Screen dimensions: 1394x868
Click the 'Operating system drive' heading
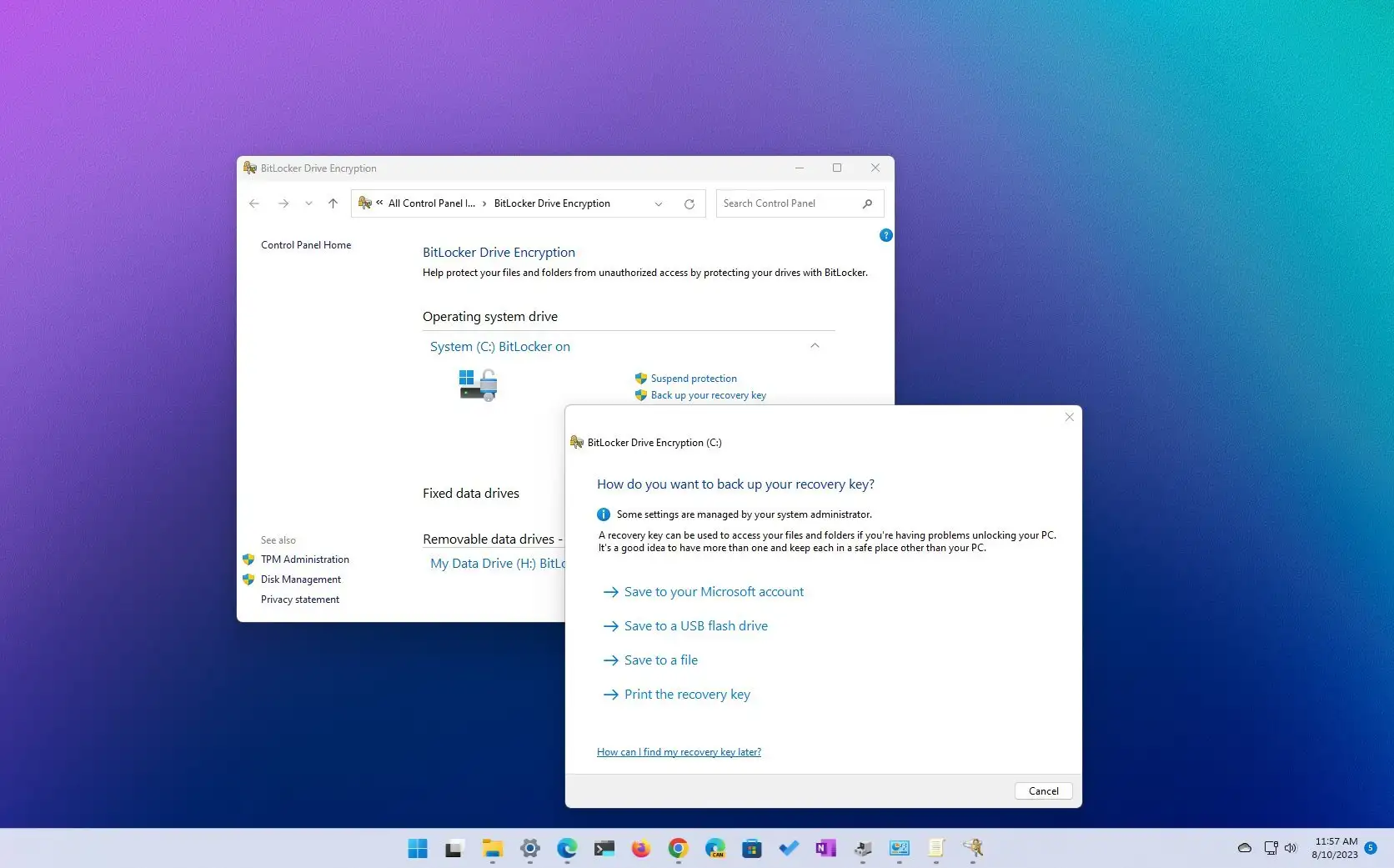490,317
